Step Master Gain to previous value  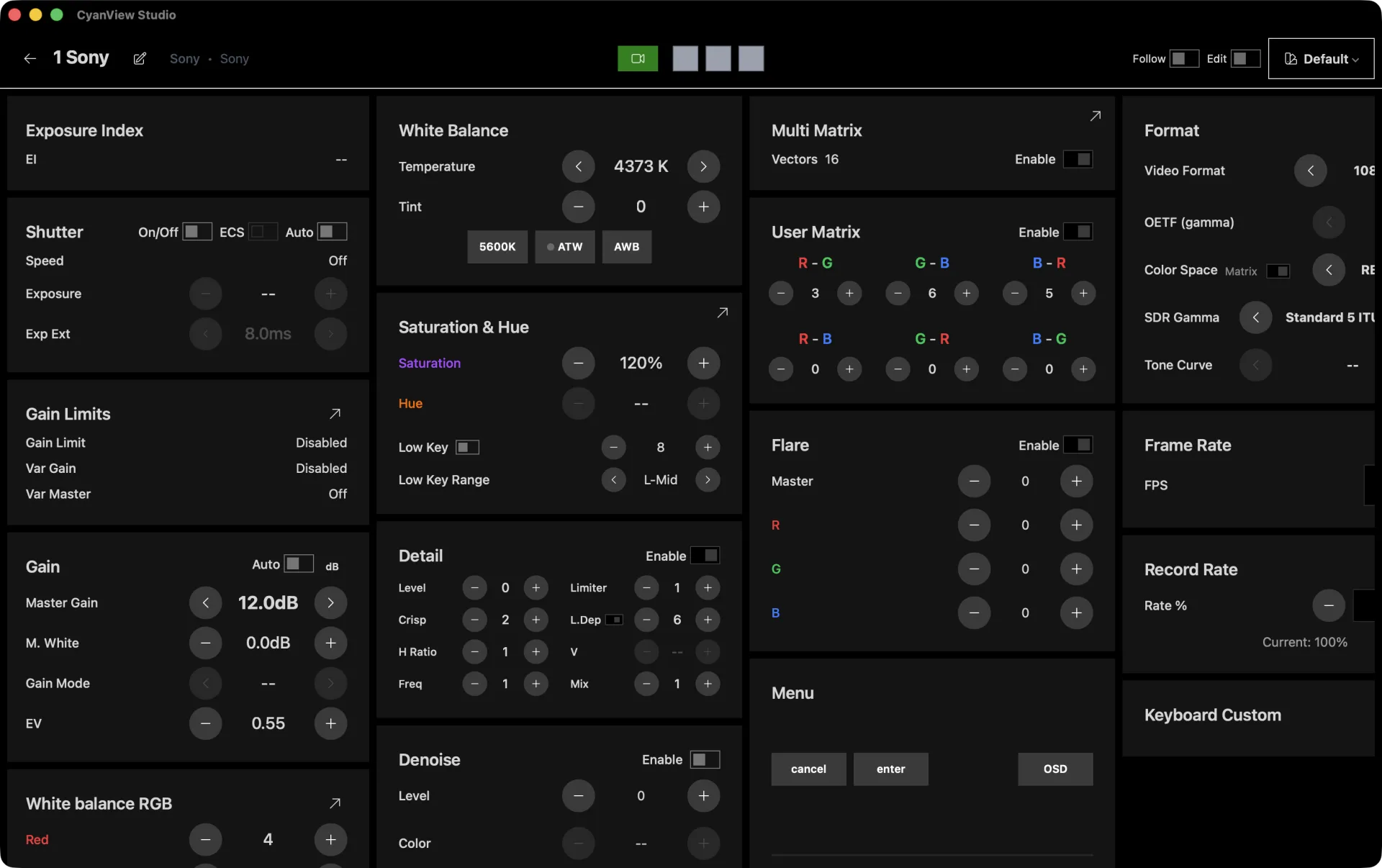[x=205, y=602]
